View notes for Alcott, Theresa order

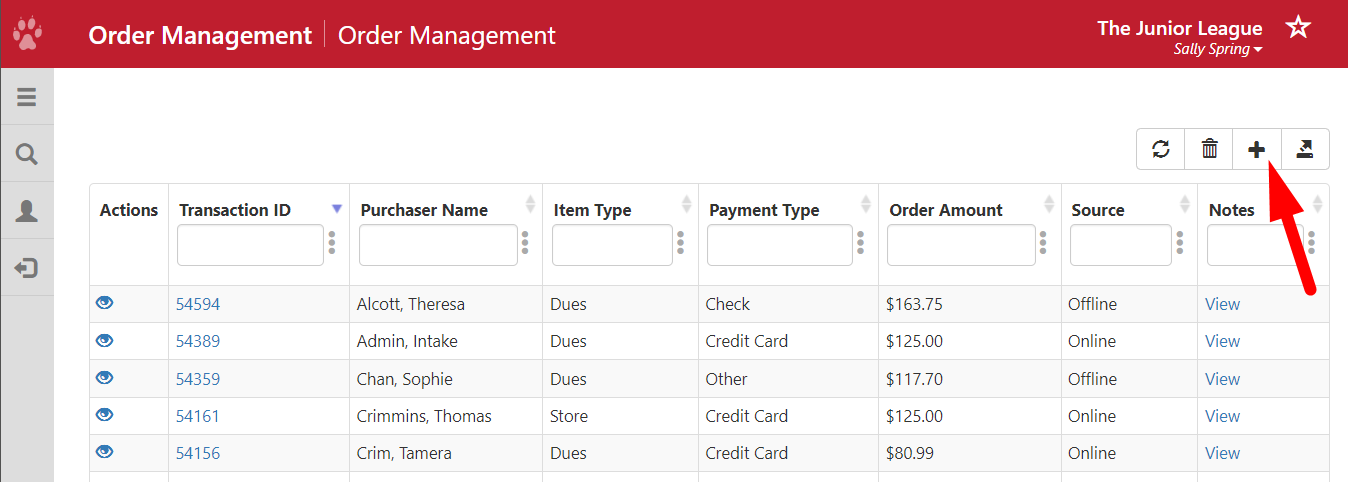[1222, 304]
